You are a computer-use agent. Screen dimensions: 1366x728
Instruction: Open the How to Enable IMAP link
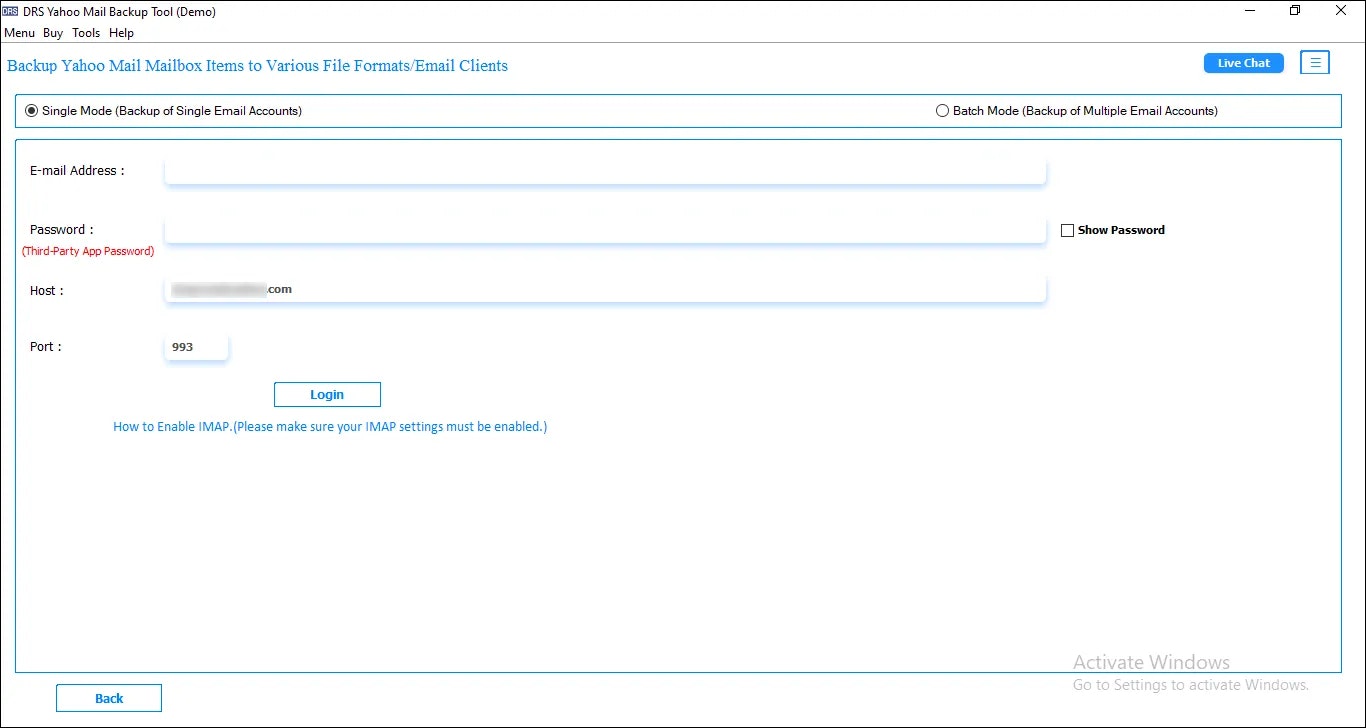(330, 427)
